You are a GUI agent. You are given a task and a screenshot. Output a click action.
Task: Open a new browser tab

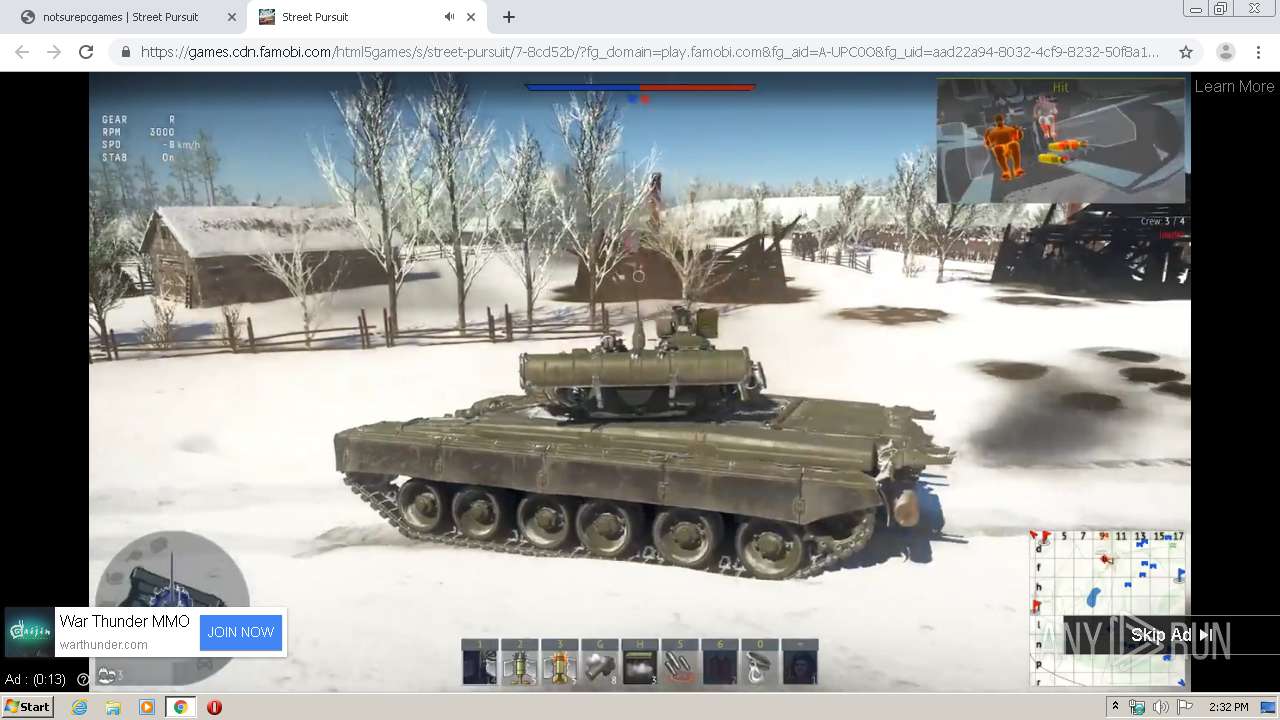[509, 17]
